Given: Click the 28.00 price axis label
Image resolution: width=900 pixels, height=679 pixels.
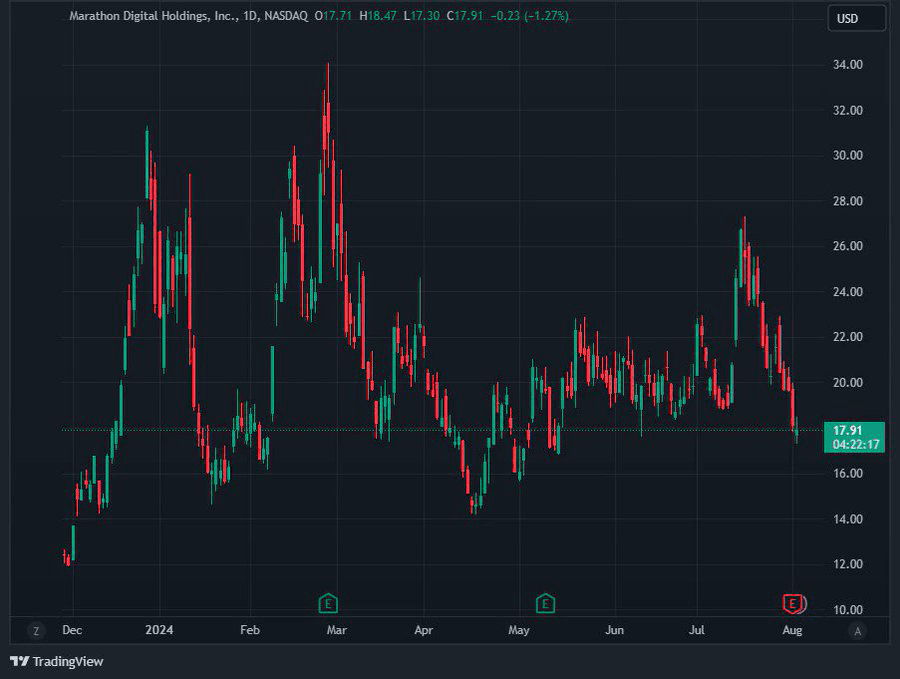Looking at the screenshot, I should point(848,201).
